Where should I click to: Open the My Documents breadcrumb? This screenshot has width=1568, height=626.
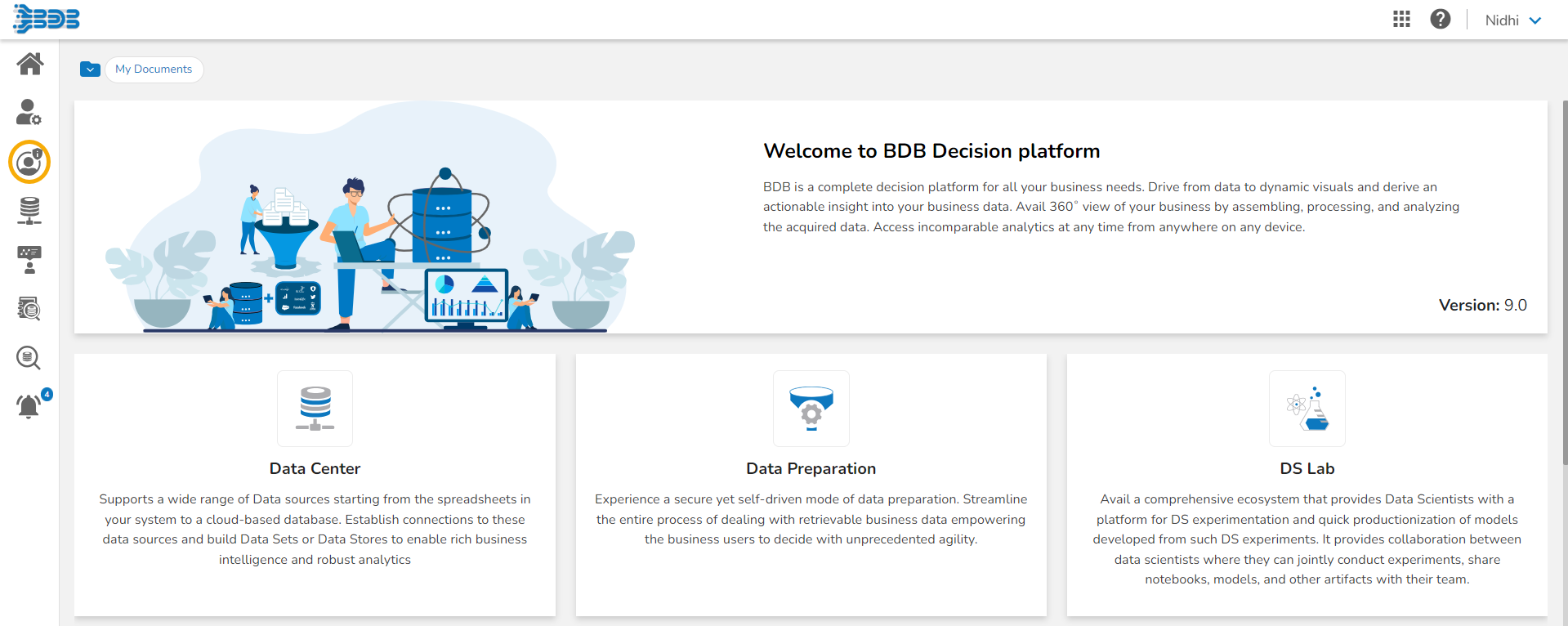click(x=154, y=69)
